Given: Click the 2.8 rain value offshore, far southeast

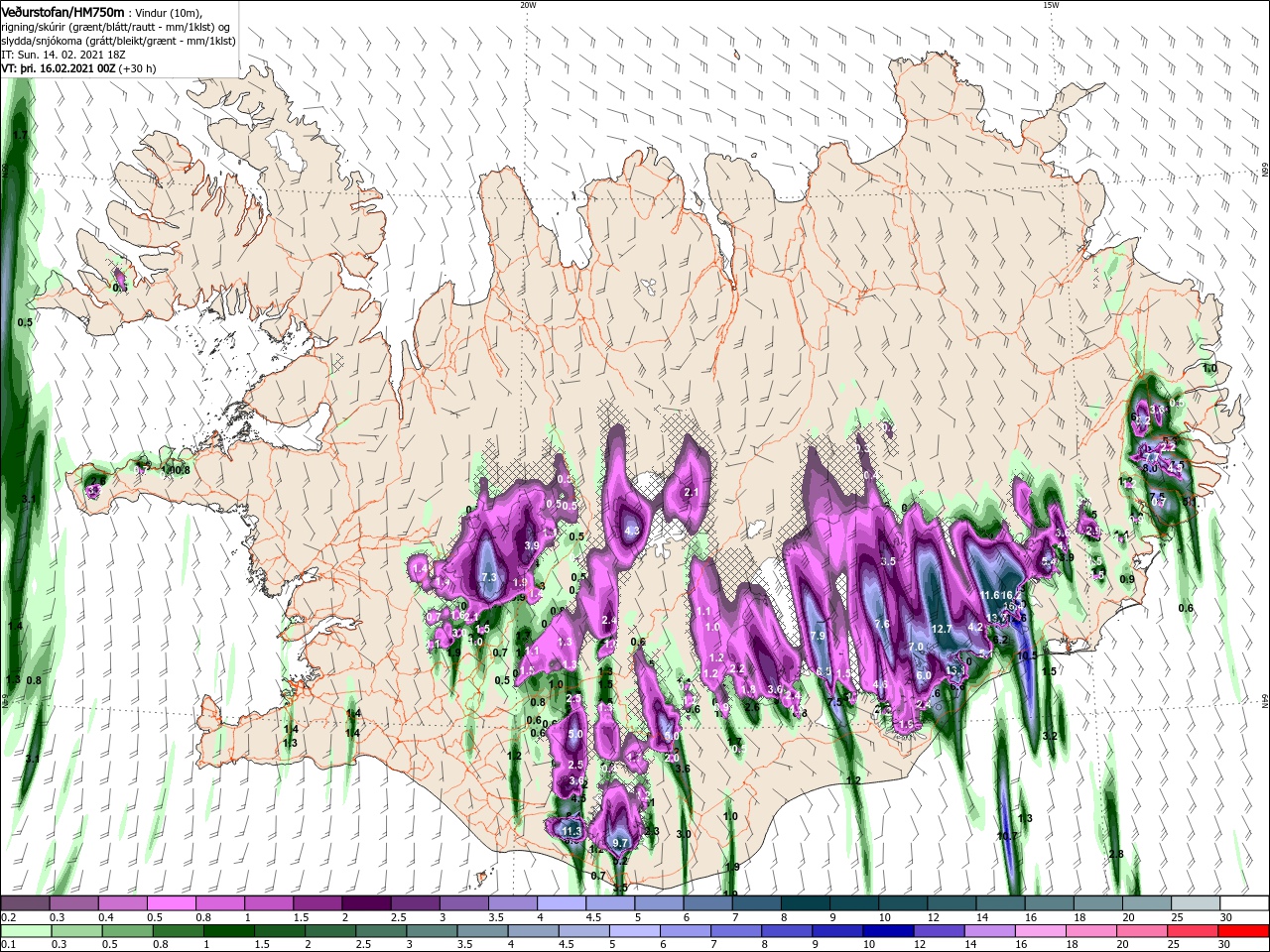Looking at the screenshot, I should (1116, 855).
